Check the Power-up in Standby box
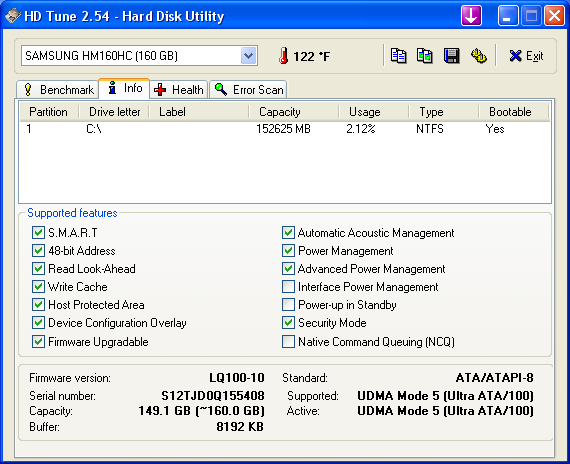The height and width of the screenshot is (464, 570). [288, 304]
